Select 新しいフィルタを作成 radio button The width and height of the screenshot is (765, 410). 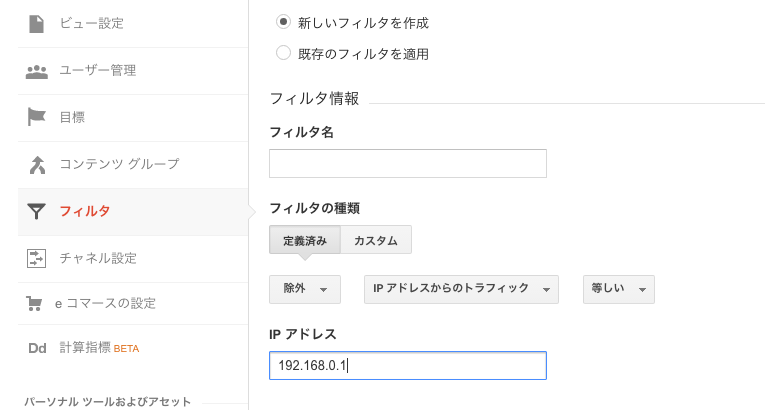283,22
